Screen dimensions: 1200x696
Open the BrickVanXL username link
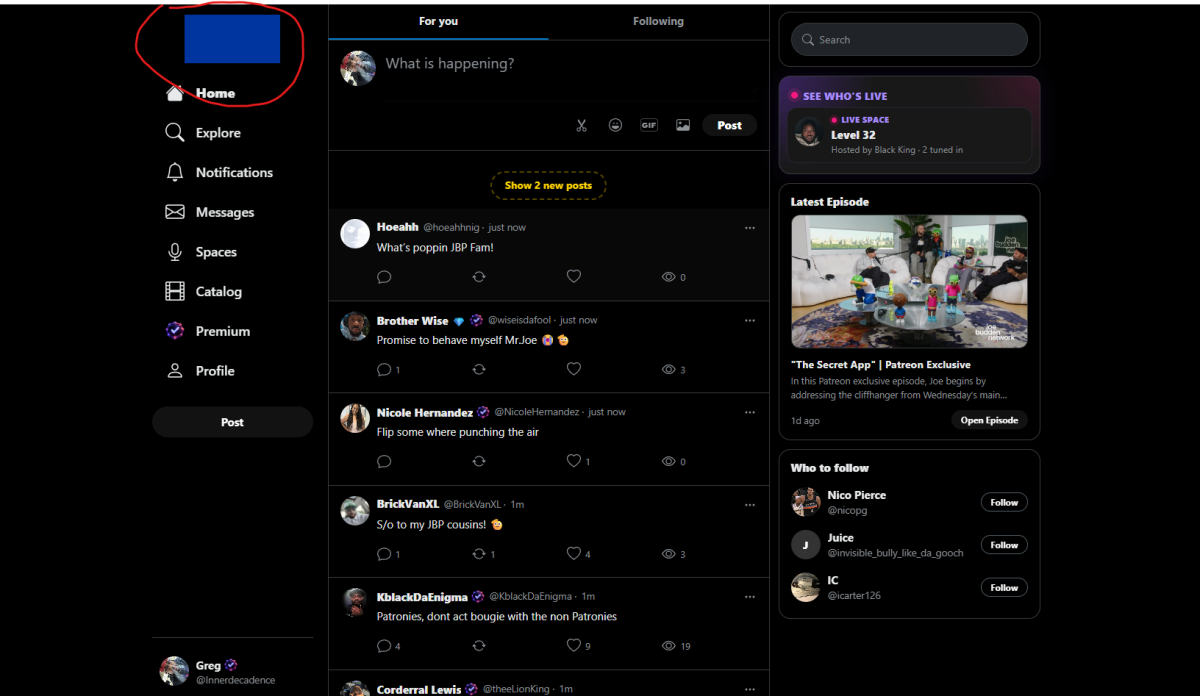pos(408,504)
